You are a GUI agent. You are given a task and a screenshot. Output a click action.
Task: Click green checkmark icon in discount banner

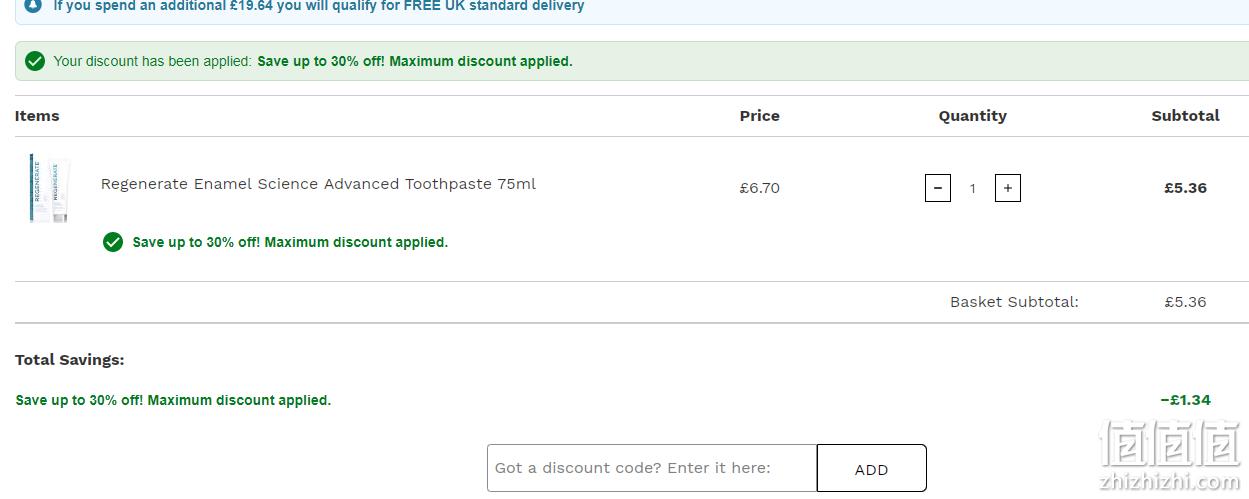35,61
